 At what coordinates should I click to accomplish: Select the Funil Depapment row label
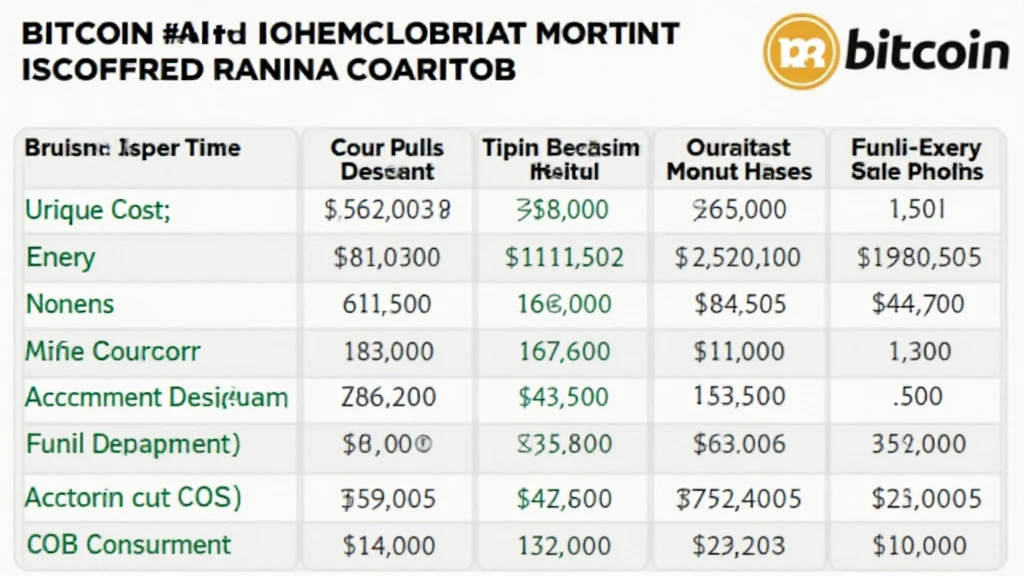click(133, 444)
